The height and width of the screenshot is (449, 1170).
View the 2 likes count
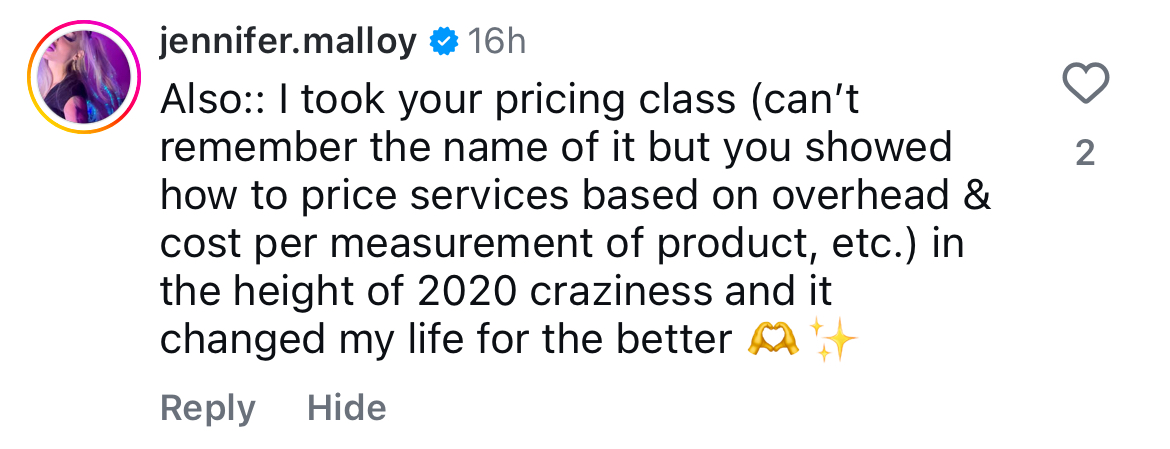[1084, 153]
